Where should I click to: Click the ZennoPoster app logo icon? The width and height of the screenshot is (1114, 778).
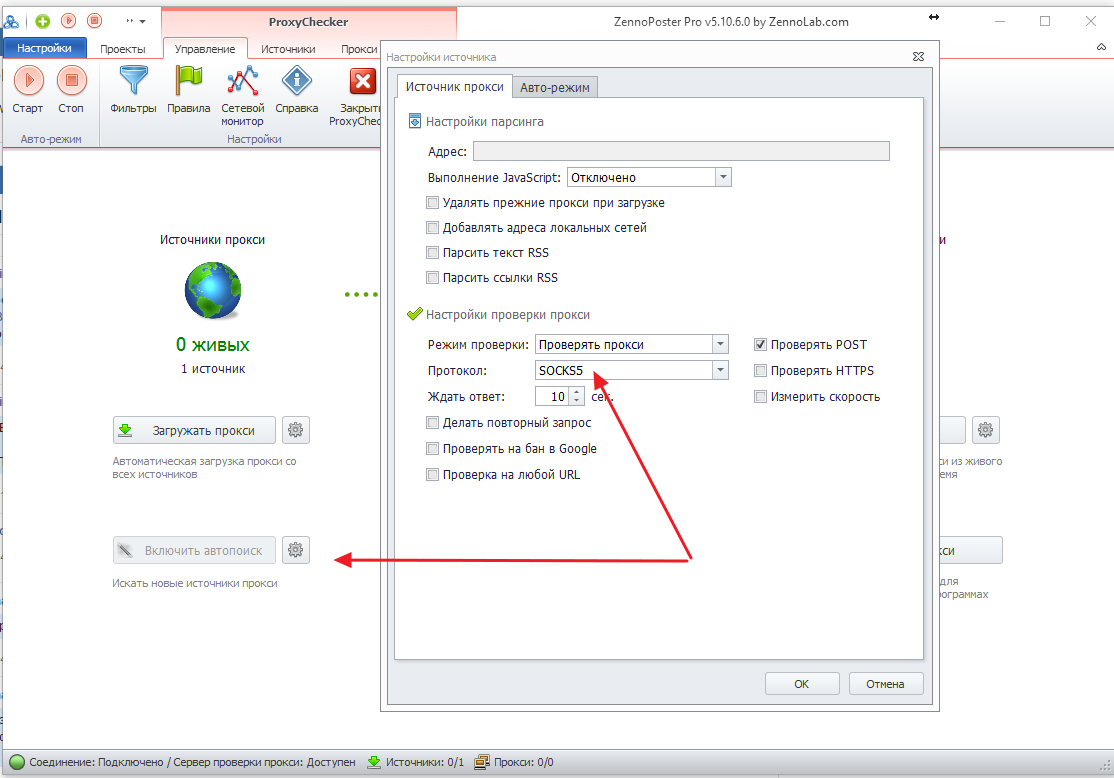click(x=11, y=21)
